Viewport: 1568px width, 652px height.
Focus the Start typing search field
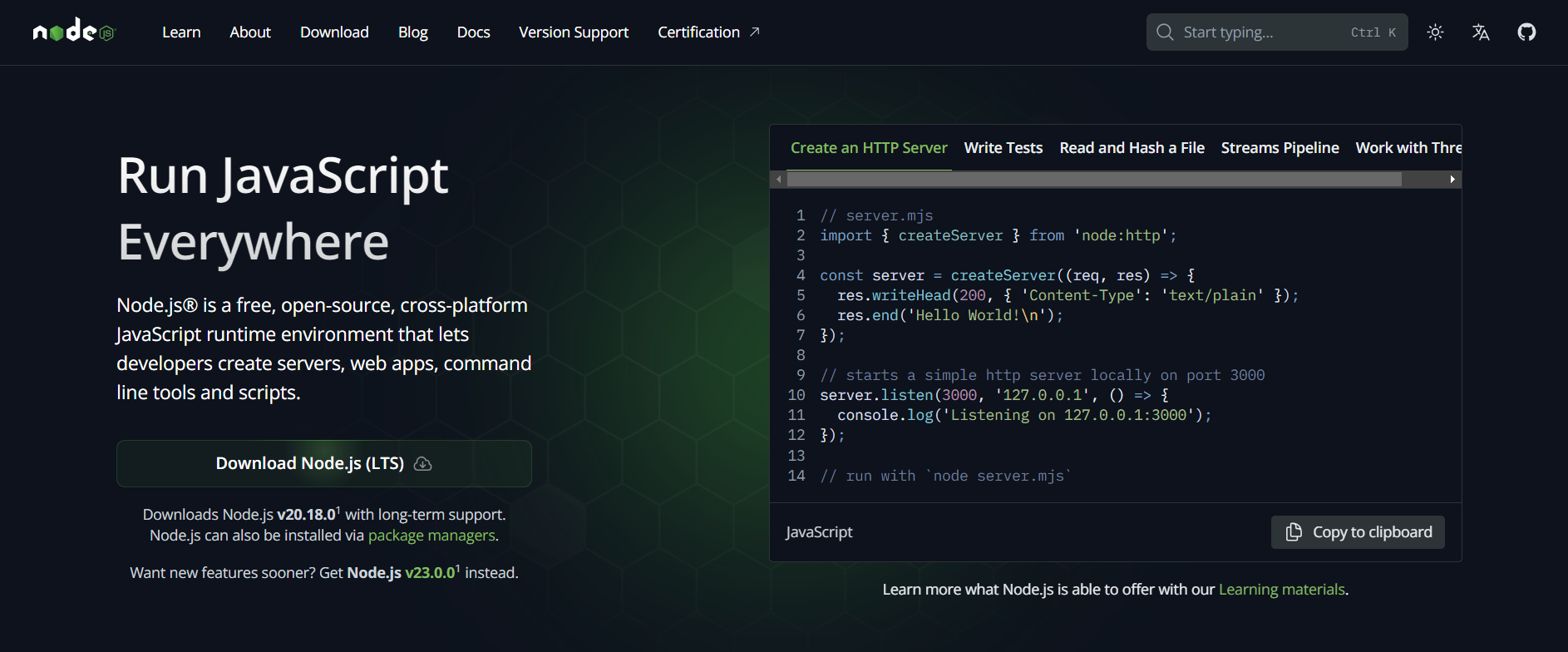coord(1277,32)
